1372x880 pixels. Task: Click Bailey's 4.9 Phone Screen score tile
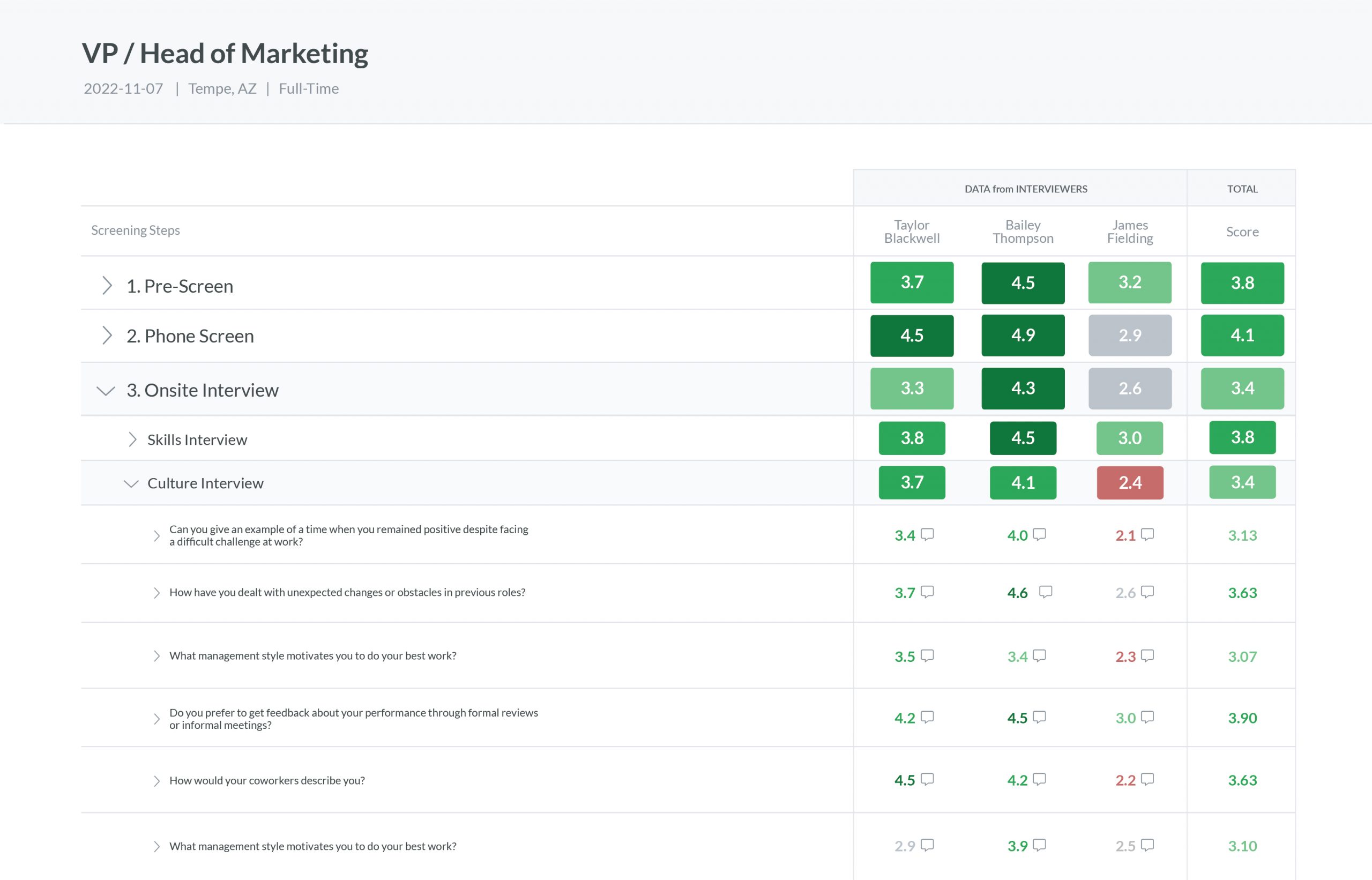click(1022, 335)
